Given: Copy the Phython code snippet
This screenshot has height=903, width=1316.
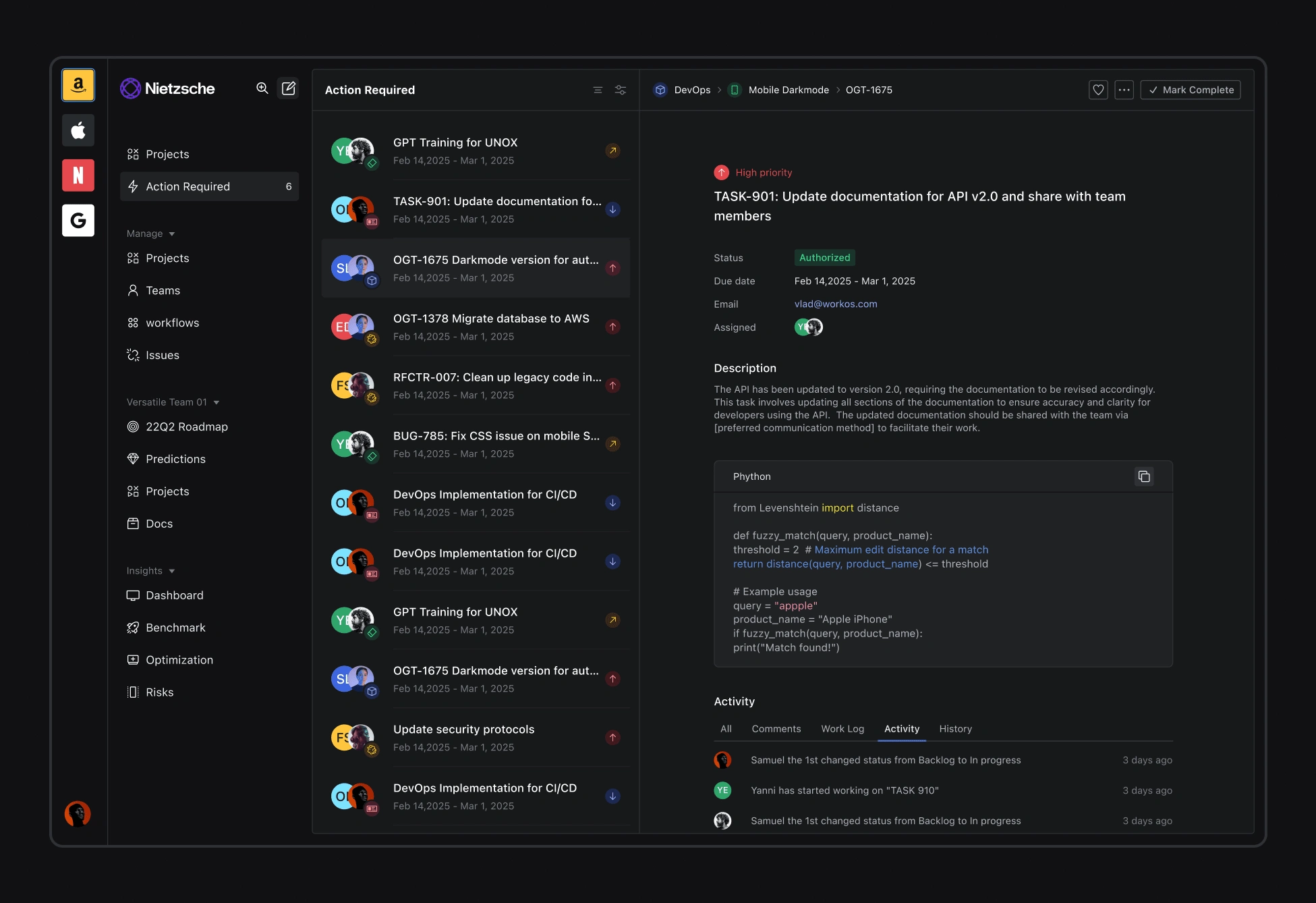Looking at the screenshot, I should 1144,476.
